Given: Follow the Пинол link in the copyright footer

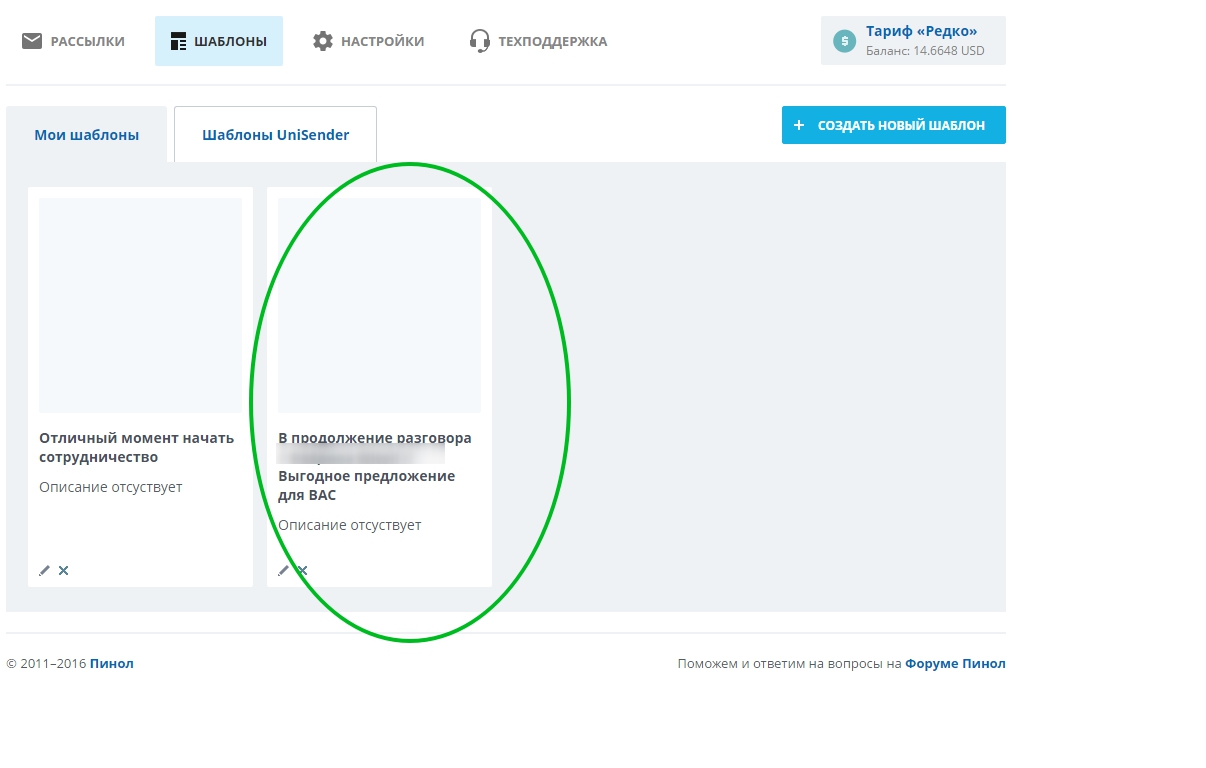Looking at the screenshot, I should point(111,664).
